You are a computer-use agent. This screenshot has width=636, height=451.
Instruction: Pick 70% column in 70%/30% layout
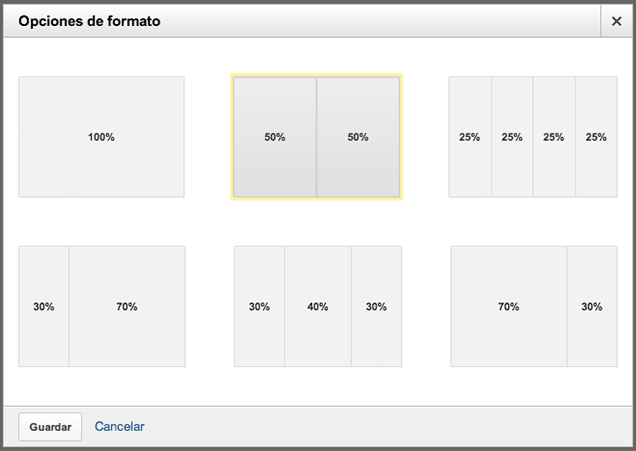[509, 306]
